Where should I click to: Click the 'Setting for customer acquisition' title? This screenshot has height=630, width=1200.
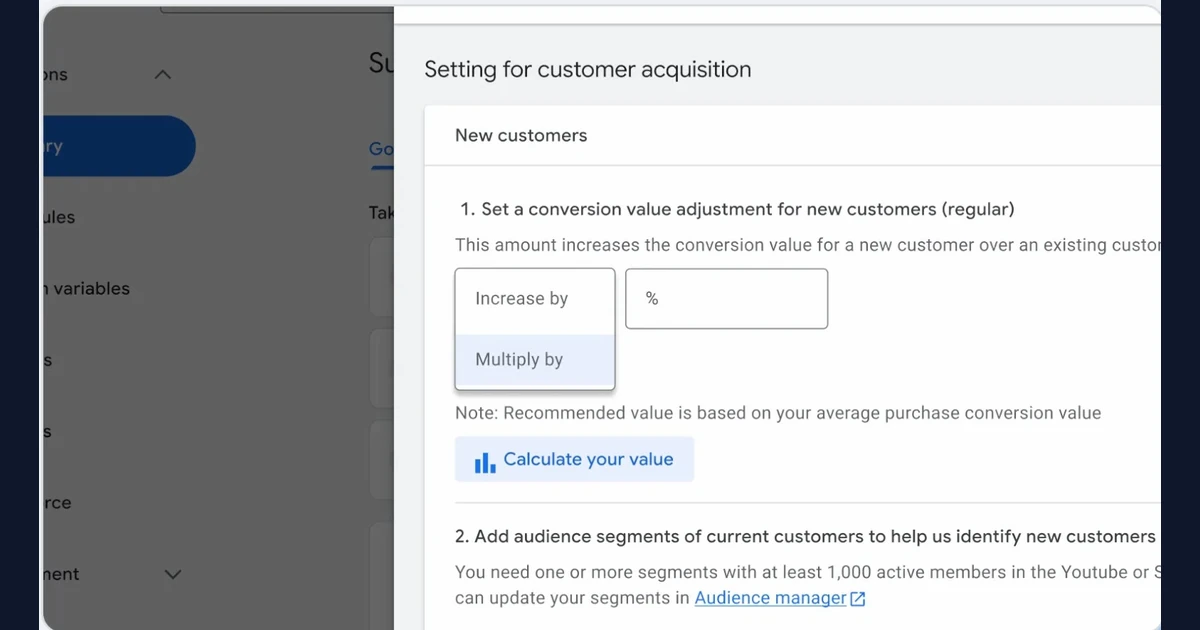pos(588,69)
